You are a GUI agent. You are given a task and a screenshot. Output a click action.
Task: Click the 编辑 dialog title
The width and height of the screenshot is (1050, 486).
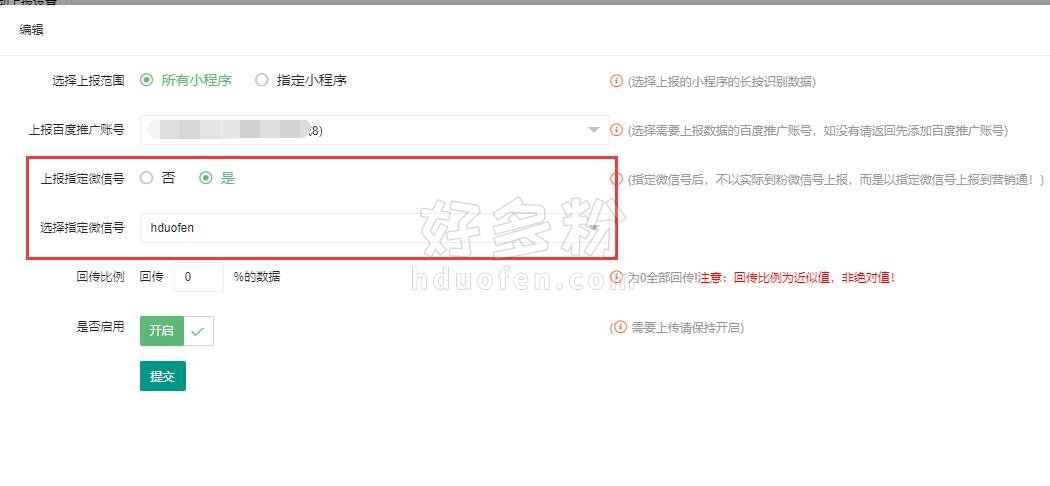pyautogui.click(x=31, y=30)
